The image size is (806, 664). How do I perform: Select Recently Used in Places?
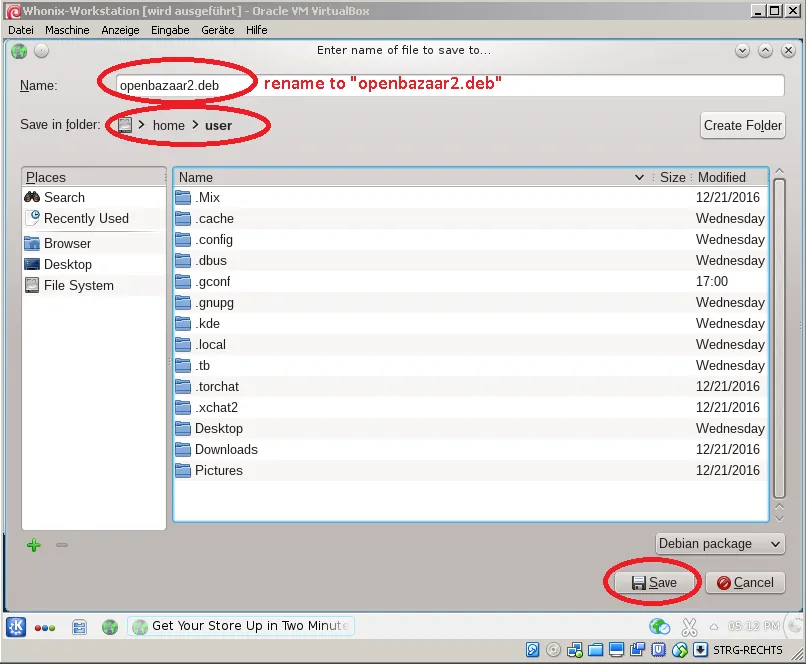[x=94, y=218]
